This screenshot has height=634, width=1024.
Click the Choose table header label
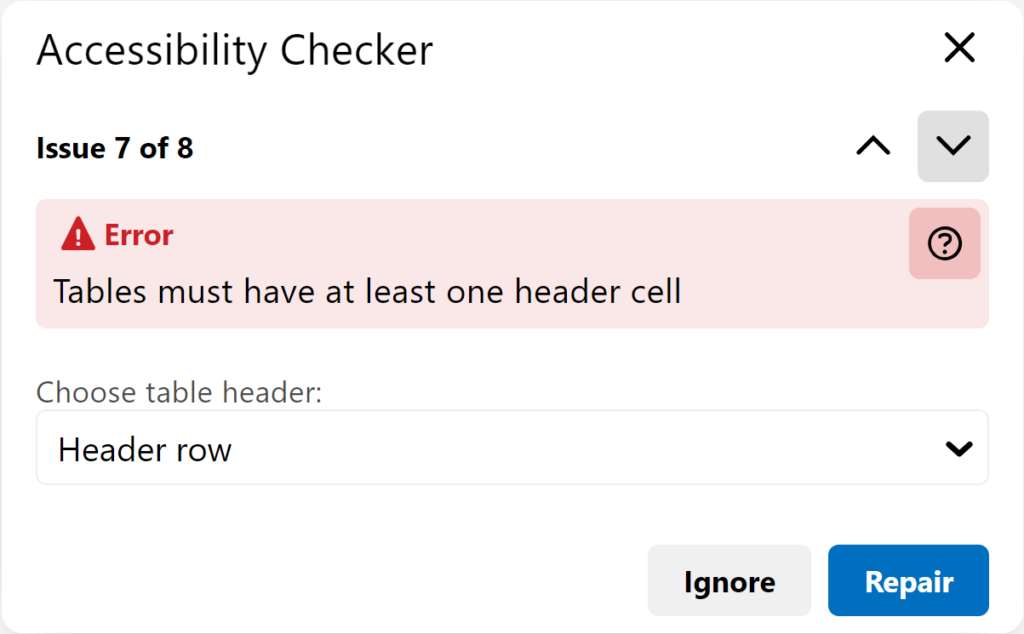(179, 393)
